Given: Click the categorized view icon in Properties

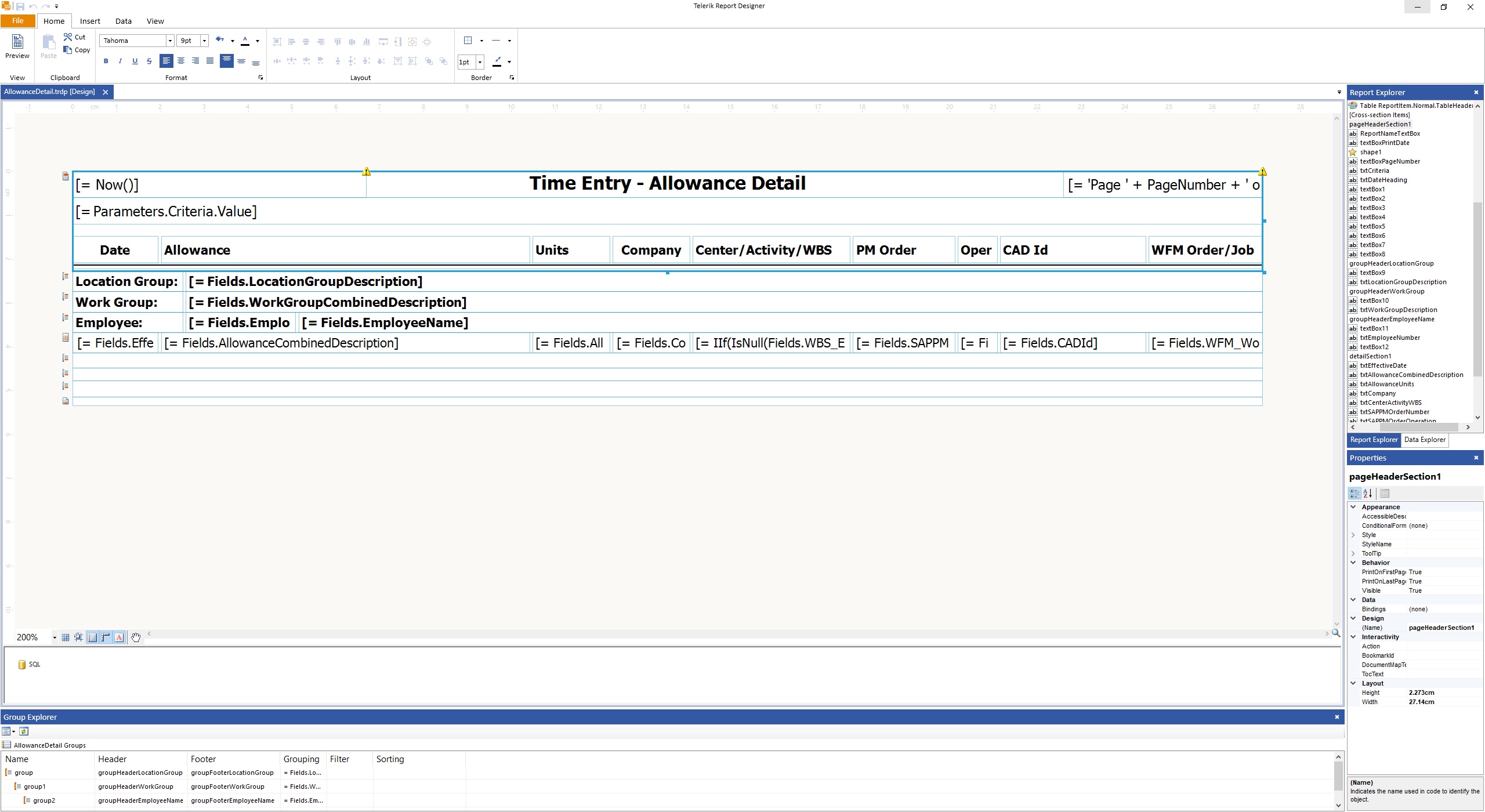Looking at the screenshot, I should pyautogui.click(x=1354, y=494).
